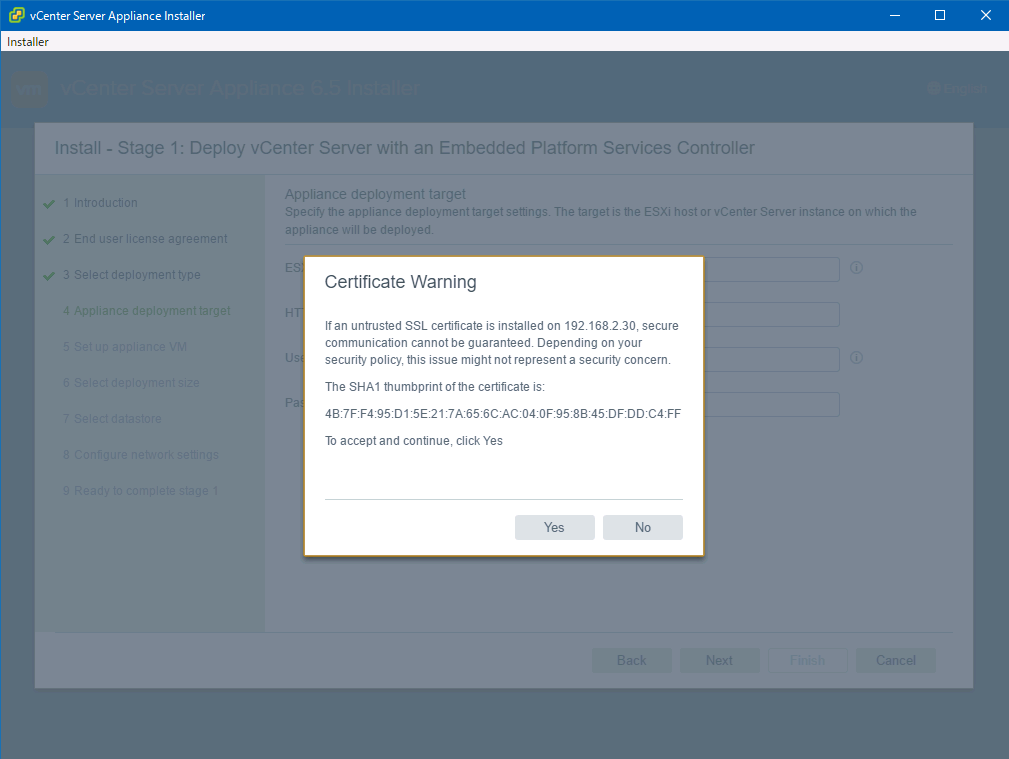Click the User name input field

coord(772,359)
